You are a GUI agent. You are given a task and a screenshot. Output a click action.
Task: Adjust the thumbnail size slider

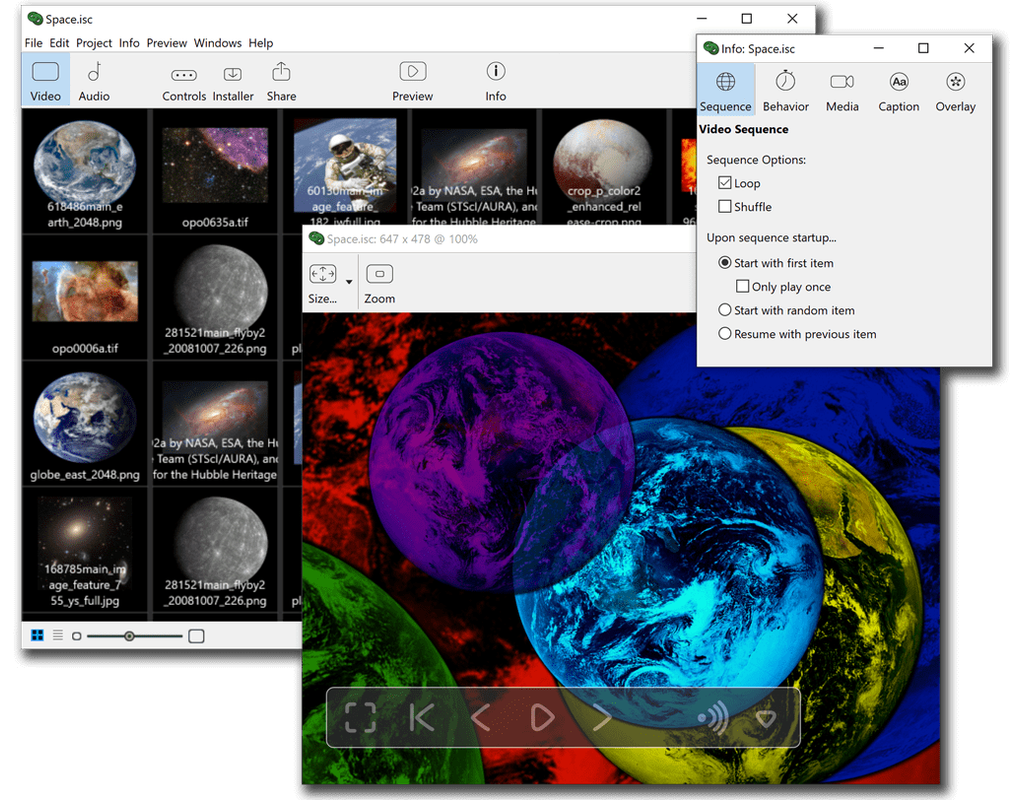130,636
